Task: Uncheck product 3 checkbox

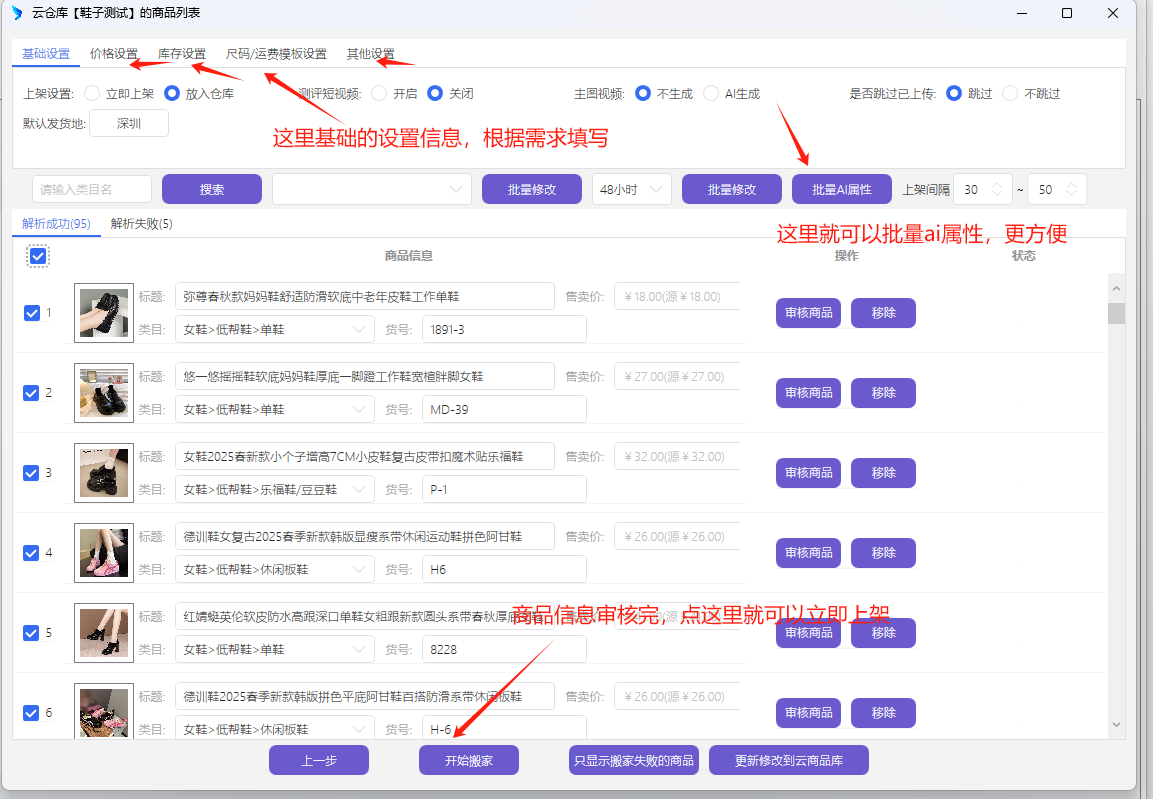Action: [31, 473]
